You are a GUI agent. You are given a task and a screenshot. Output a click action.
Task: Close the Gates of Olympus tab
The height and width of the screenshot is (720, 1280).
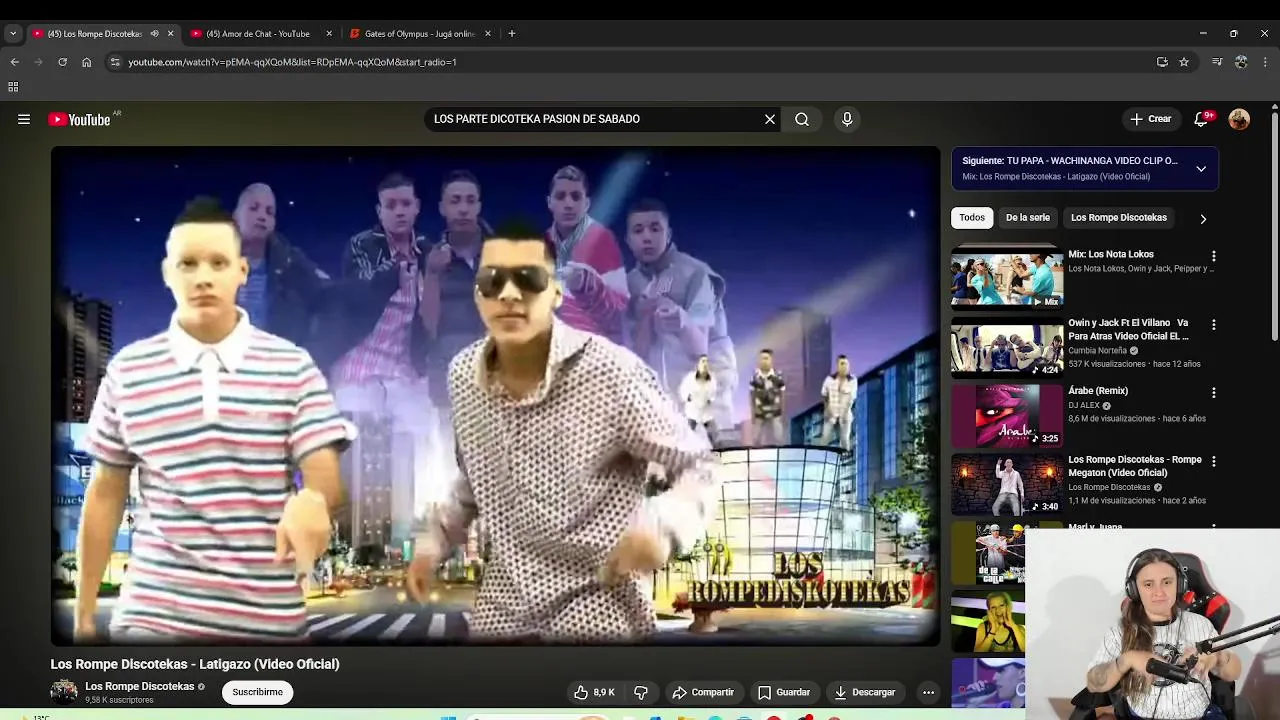(488, 33)
